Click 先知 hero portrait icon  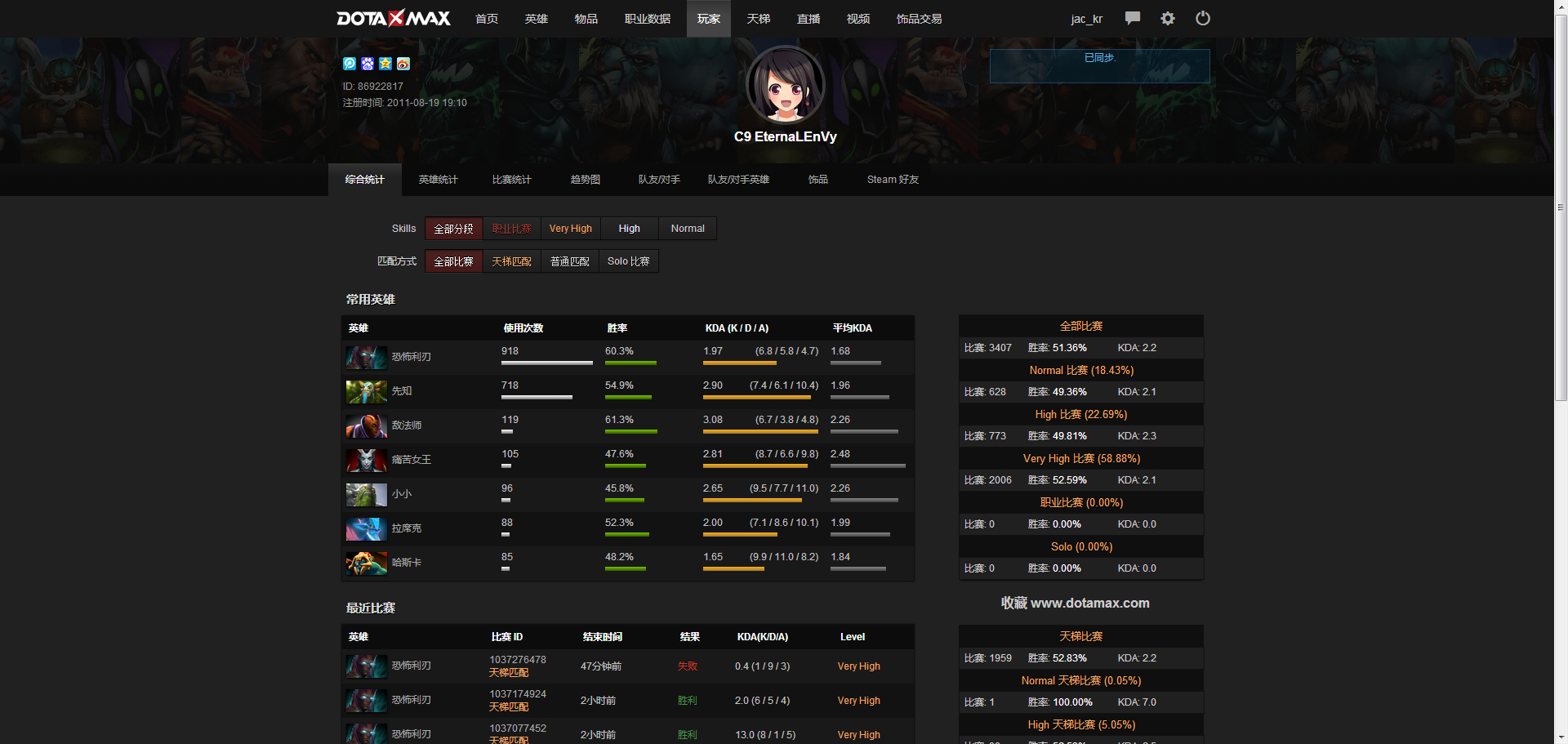pos(367,392)
